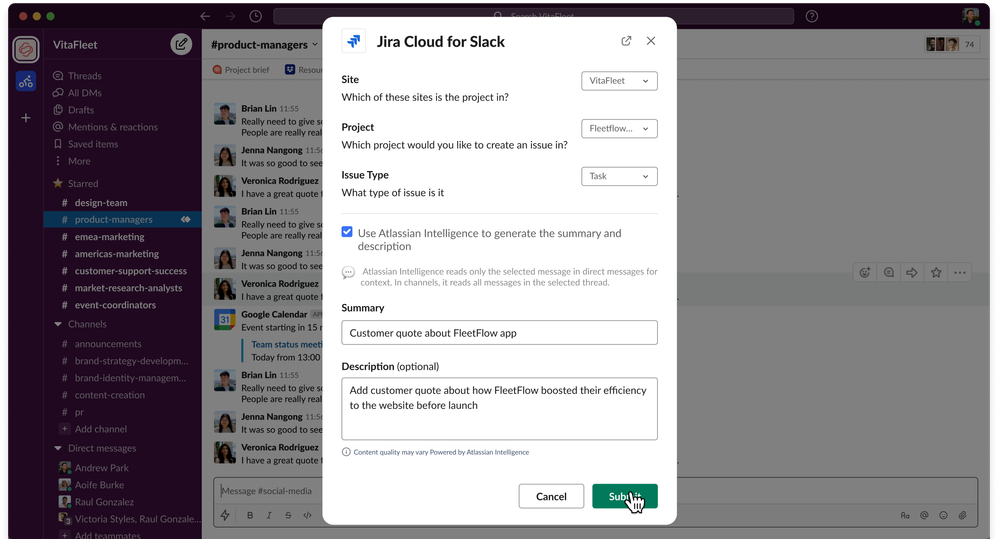
Task: Open Jira dialog in new window icon
Action: coord(626,41)
